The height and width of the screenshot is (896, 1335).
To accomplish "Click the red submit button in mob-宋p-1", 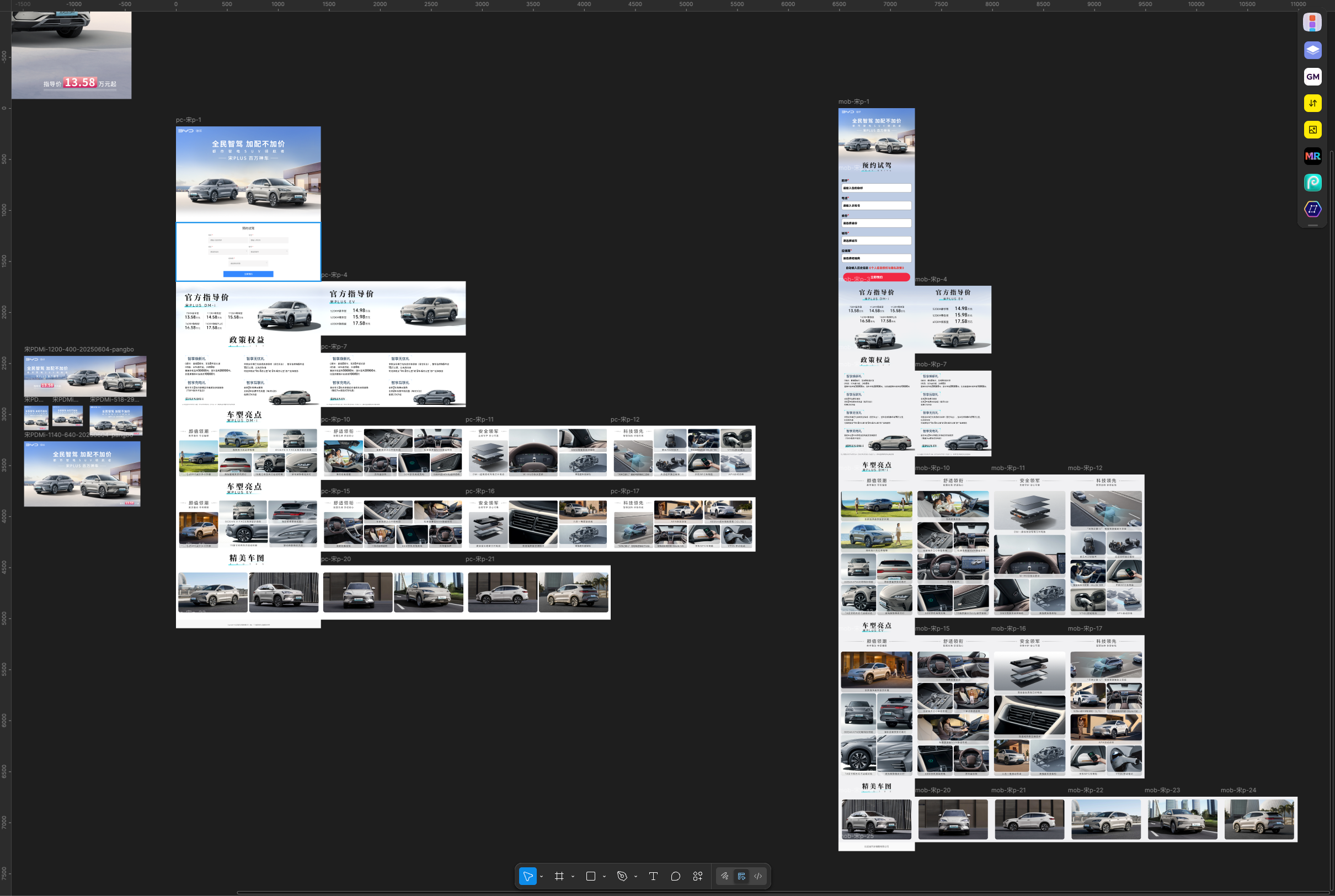I will 876,277.
